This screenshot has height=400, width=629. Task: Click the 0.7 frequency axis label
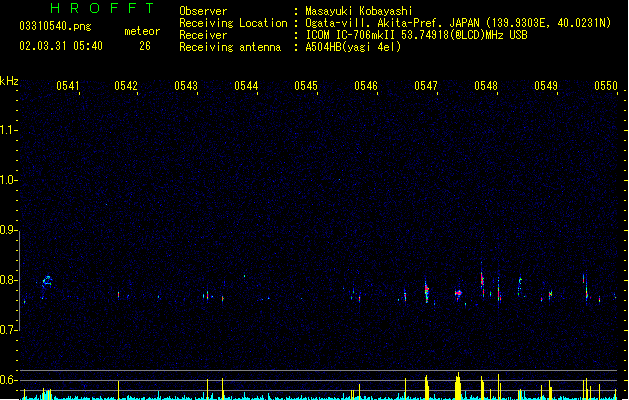tap(8, 330)
